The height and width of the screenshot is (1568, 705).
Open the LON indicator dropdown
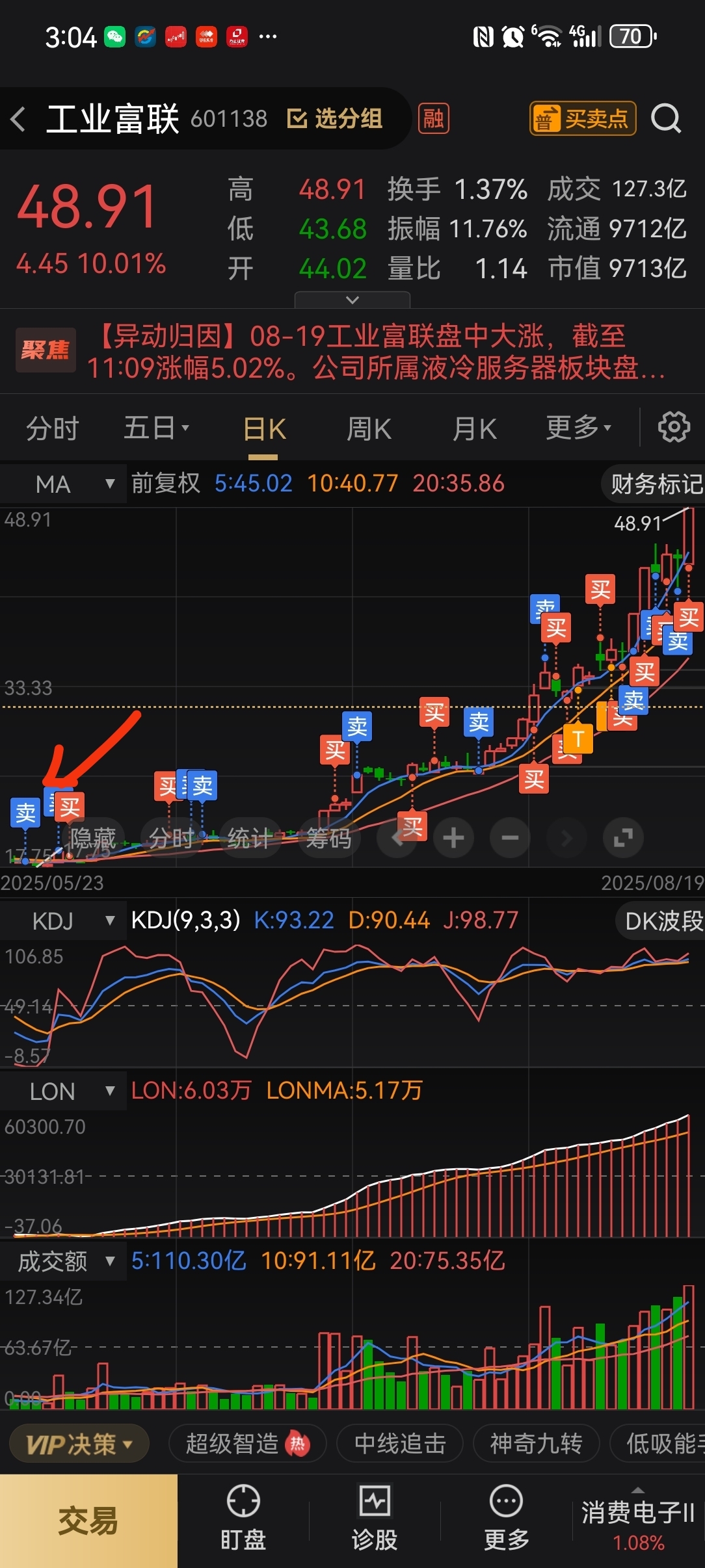(x=63, y=1091)
